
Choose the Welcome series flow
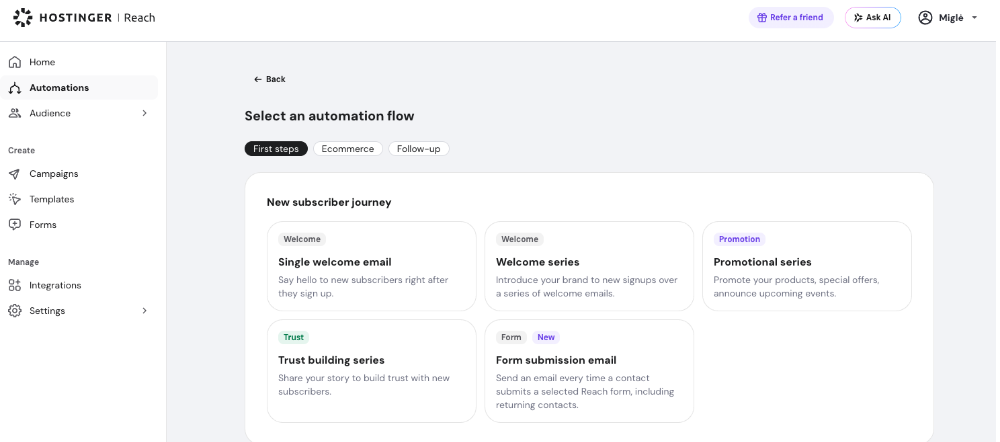click(589, 266)
